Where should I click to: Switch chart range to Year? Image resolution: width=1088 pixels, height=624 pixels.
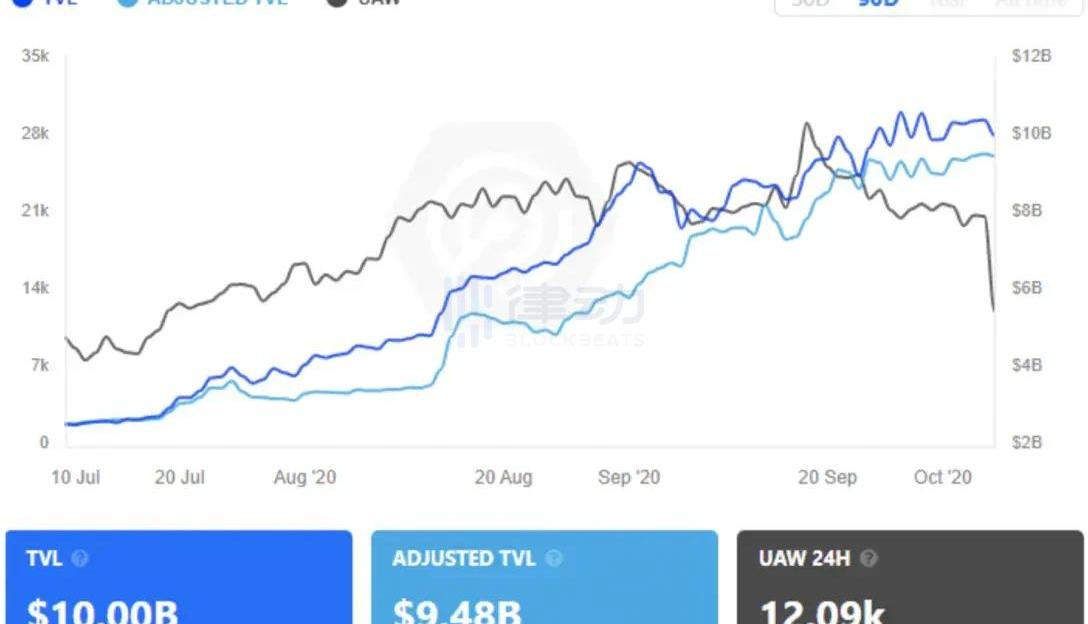point(946,3)
